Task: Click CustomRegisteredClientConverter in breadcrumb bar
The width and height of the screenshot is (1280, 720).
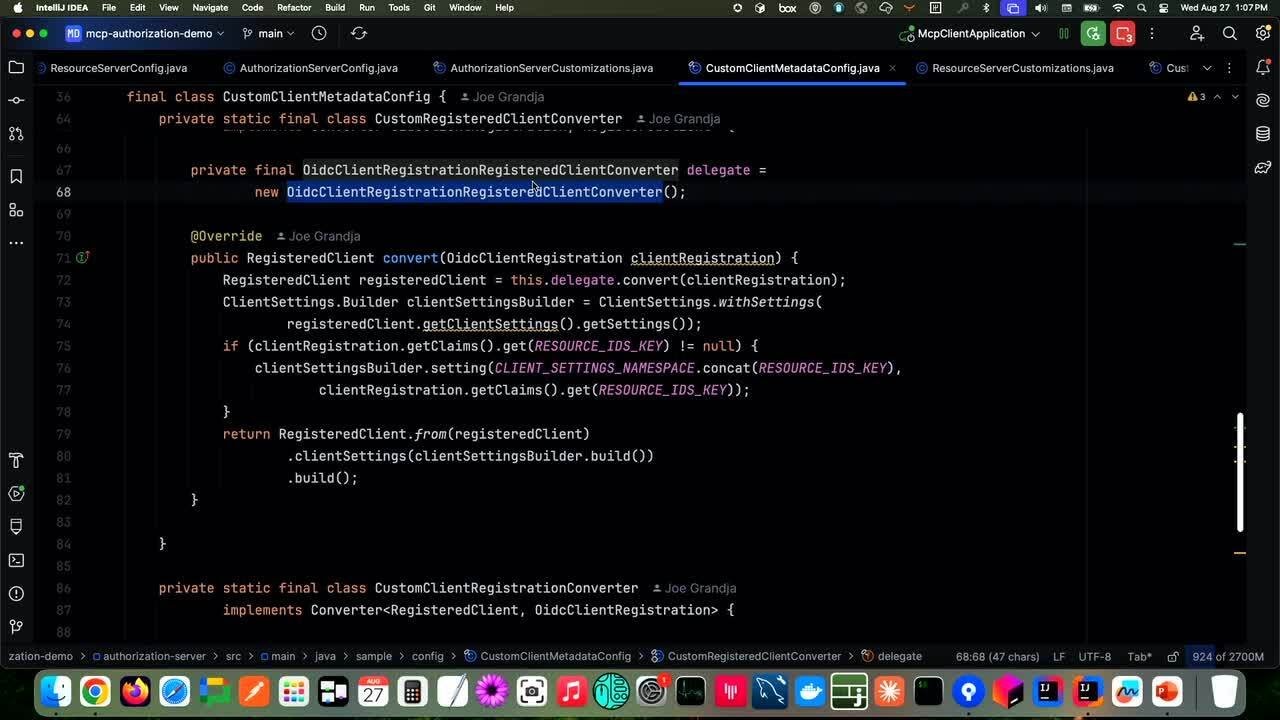Action: [x=753, y=656]
